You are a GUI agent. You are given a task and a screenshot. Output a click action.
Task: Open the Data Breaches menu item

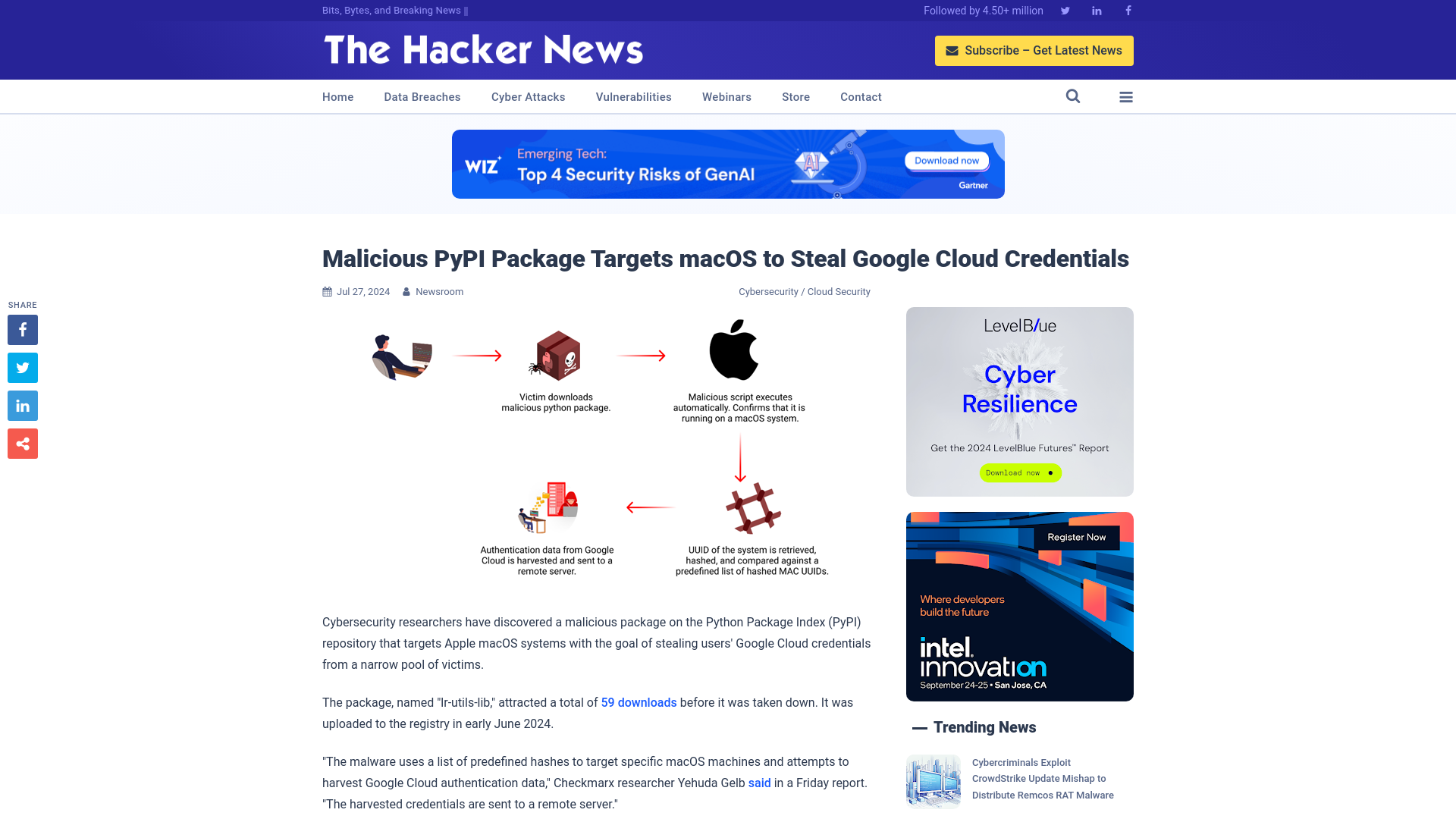coord(422,97)
